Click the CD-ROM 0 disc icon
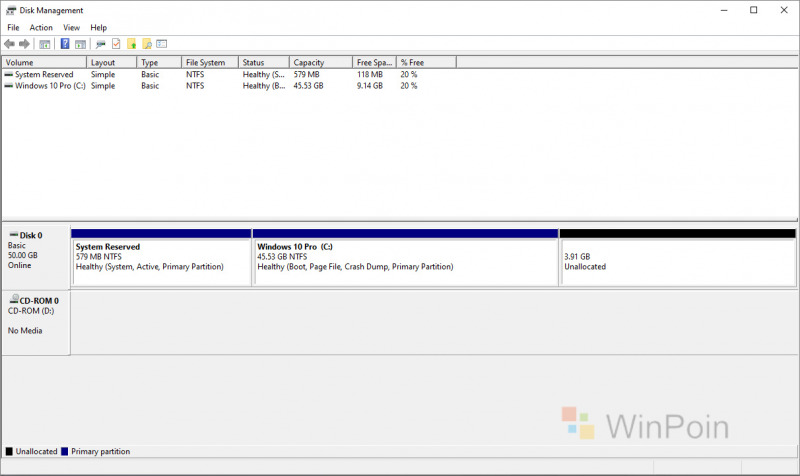The height and width of the screenshot is (476, 800). coord(14,299)
